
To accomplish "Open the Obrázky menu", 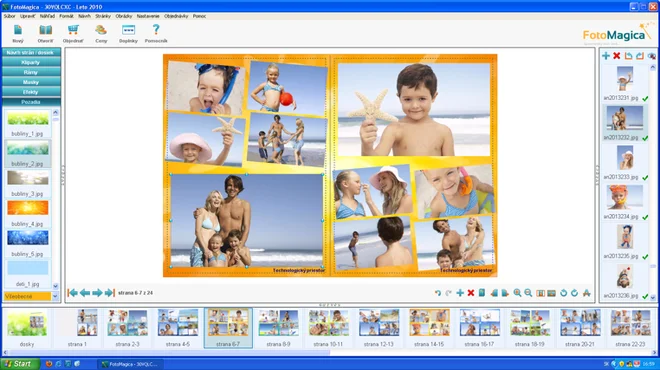I will click(124, 16).
